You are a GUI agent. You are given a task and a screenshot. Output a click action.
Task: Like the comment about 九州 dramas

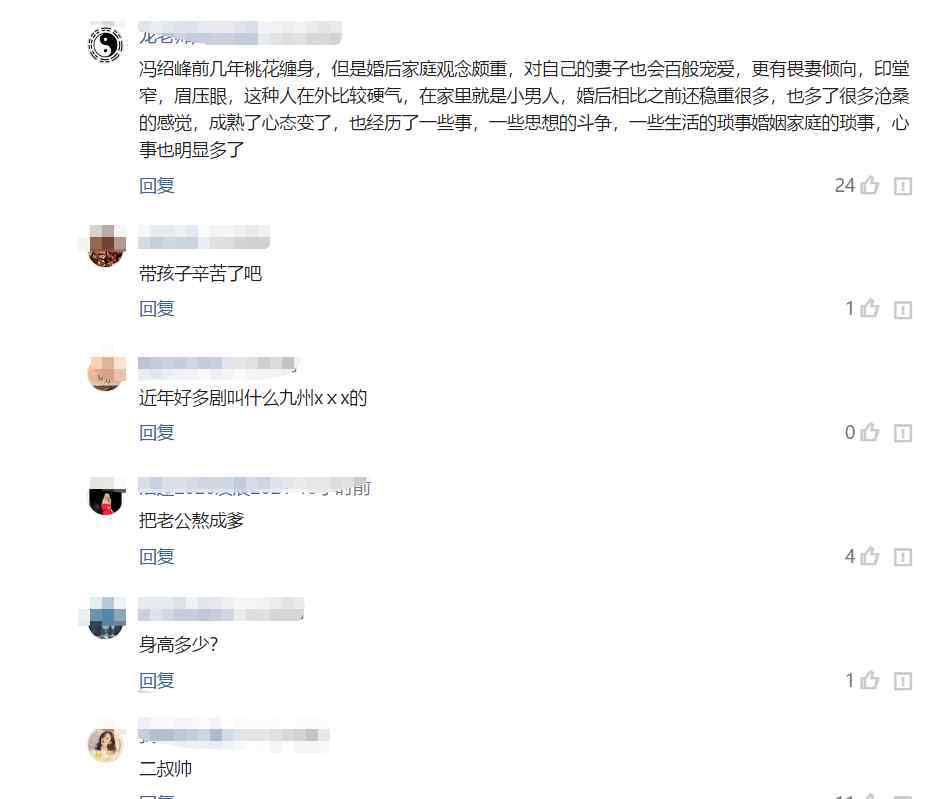tap(869, 432)
